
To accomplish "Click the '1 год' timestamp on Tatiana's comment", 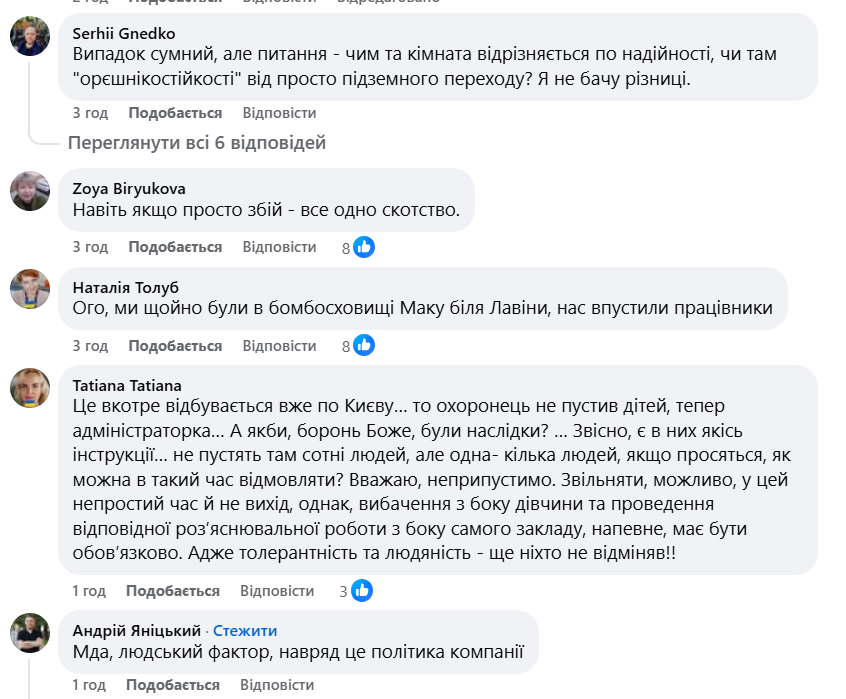I will pos(89,591).
